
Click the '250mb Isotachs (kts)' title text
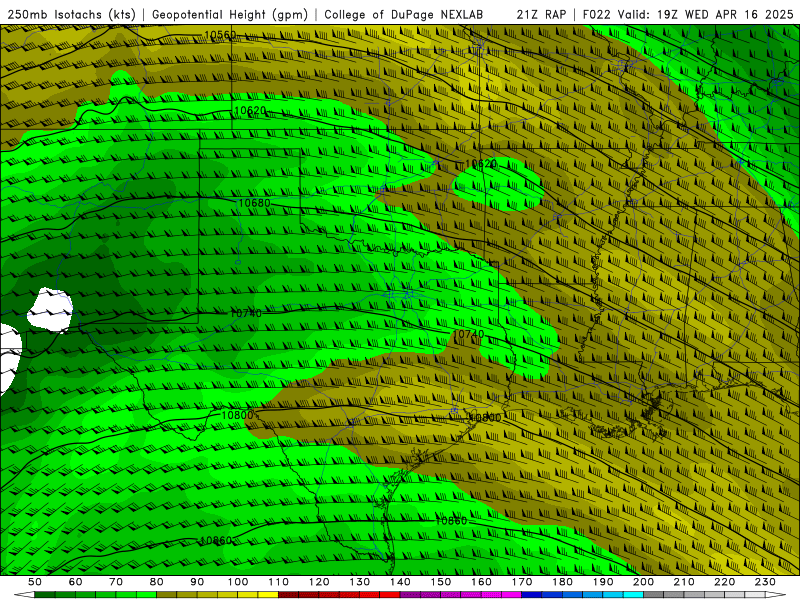[72, 15]
